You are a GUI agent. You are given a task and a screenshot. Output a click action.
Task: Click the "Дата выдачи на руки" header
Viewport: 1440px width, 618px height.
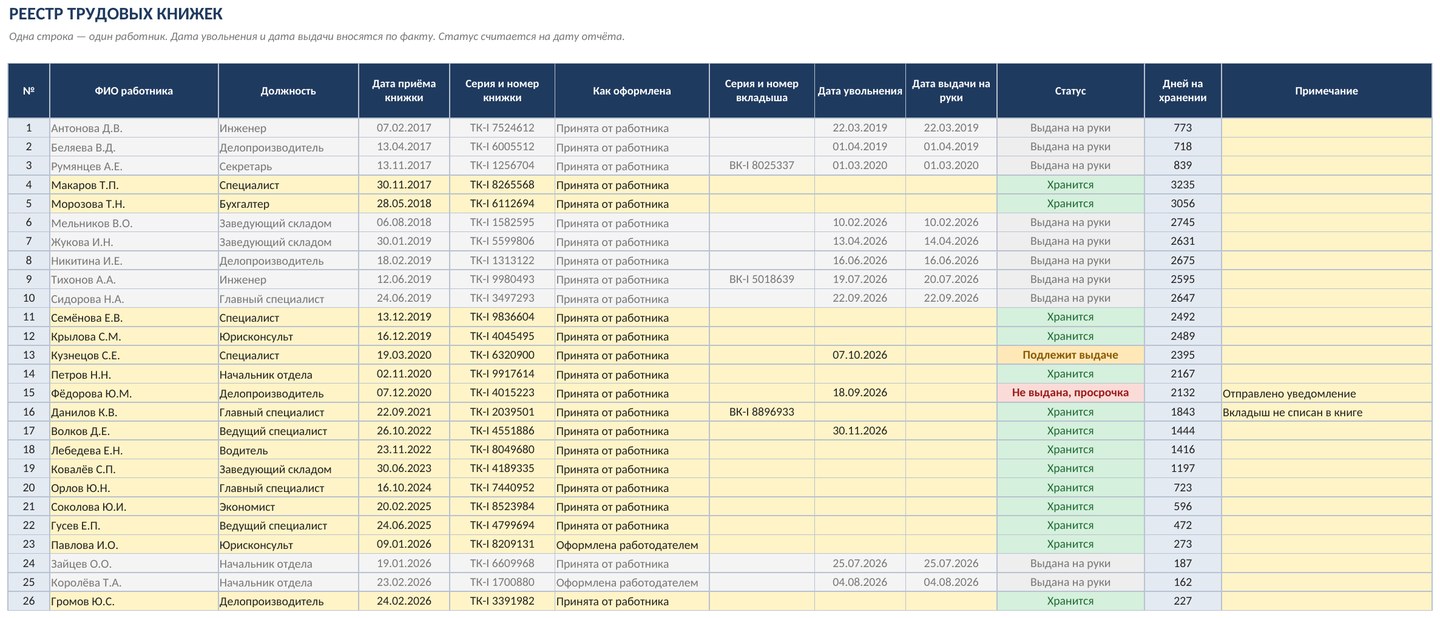click(x=951, y=91)
